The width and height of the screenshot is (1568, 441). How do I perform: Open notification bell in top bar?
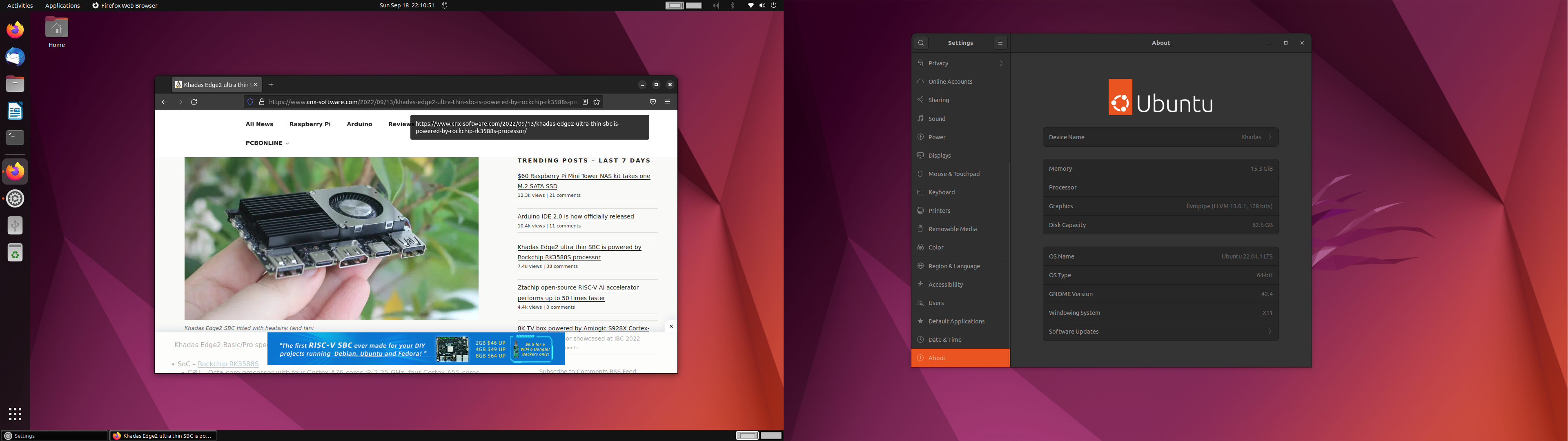click(445, 5)
